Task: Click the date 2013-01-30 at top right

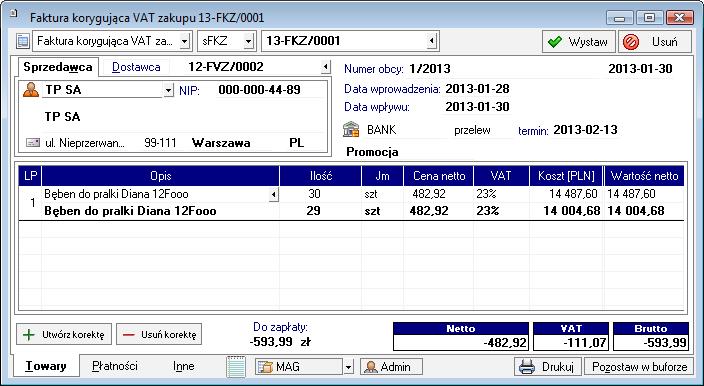Action: (x=640, y=69)
